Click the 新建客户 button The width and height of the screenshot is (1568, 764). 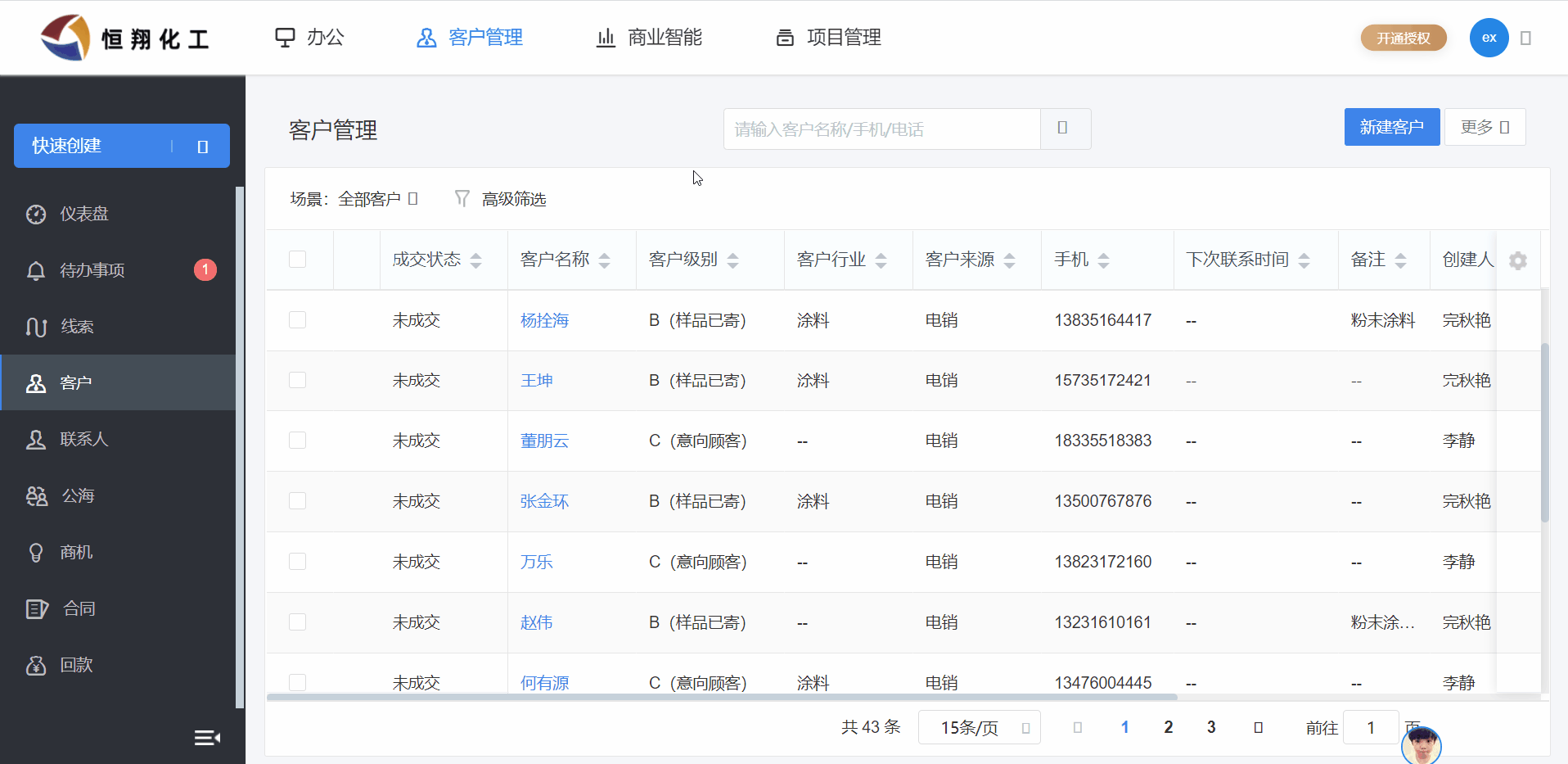click(x=1391, y=128)
